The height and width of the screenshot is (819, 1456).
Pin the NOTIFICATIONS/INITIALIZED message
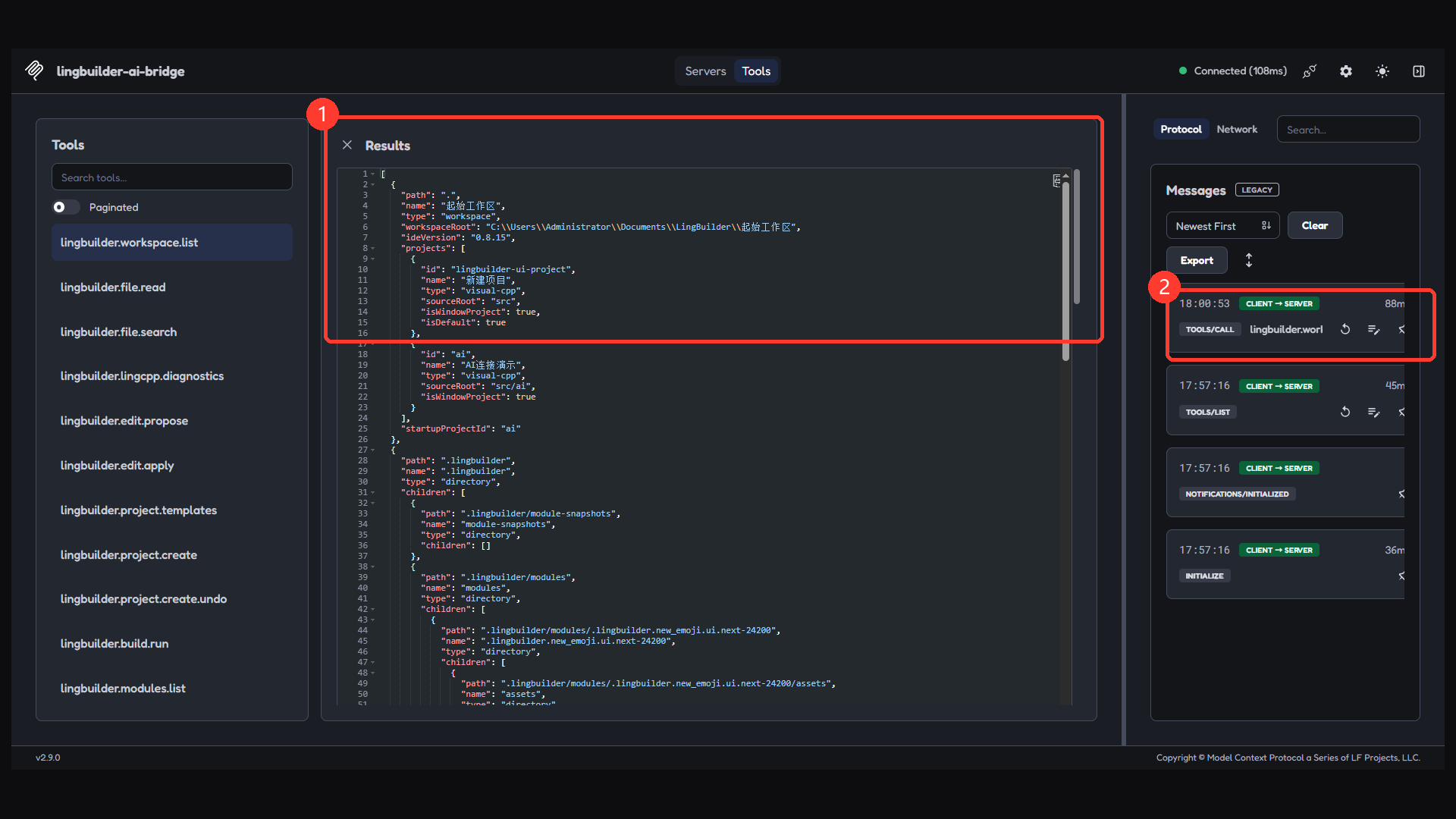pos(1401,494)
